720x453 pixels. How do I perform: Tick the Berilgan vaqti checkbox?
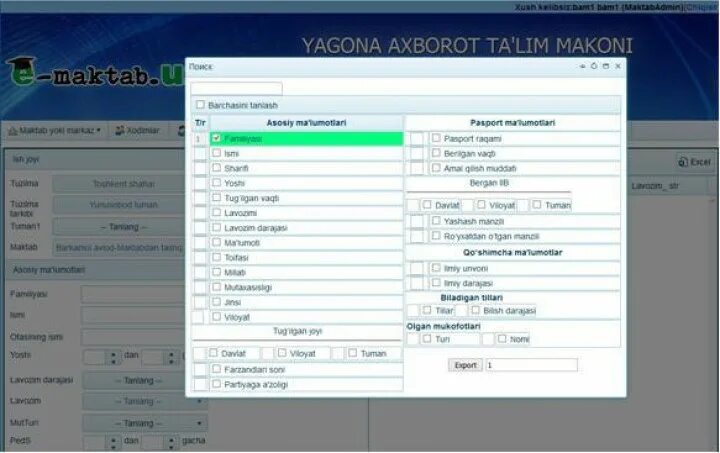(x=436, y=153)
